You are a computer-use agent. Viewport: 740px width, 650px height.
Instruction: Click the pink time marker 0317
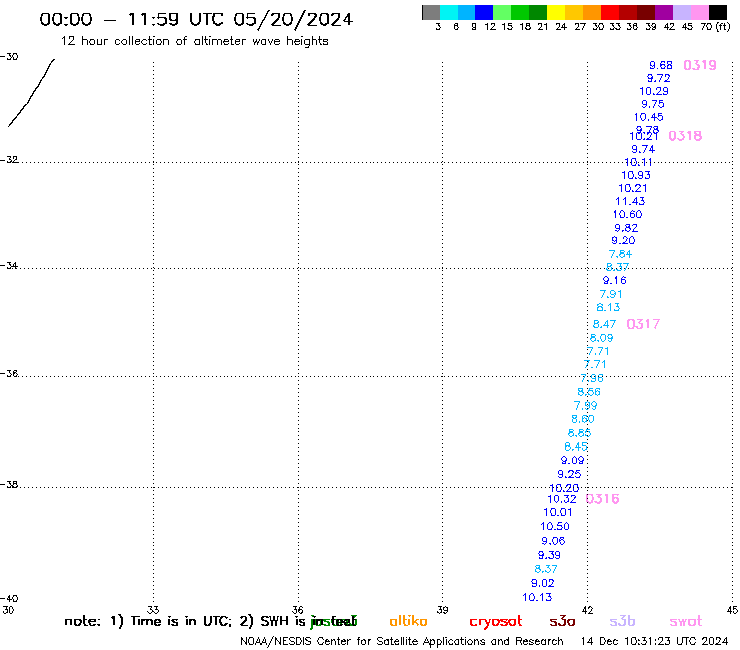point(643,324)
